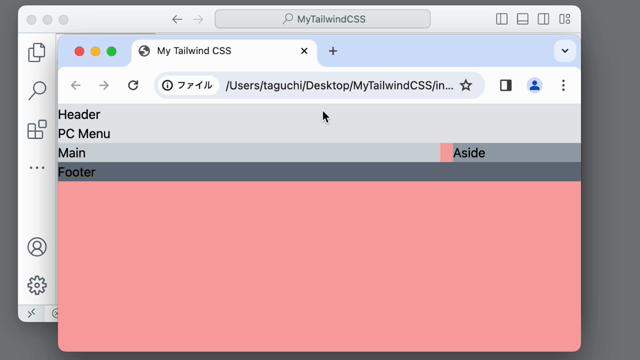Open Extensions view in VS Code sidebar
The image size is (640, 360).
(37, 129)
